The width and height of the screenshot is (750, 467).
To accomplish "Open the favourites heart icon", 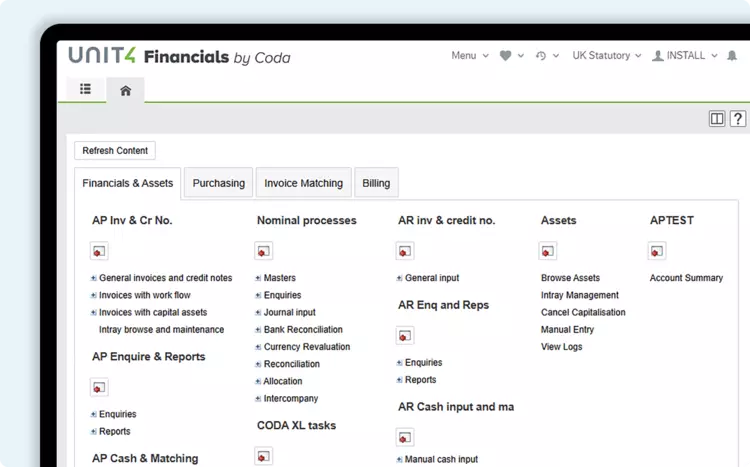I will tap(506, 56).
